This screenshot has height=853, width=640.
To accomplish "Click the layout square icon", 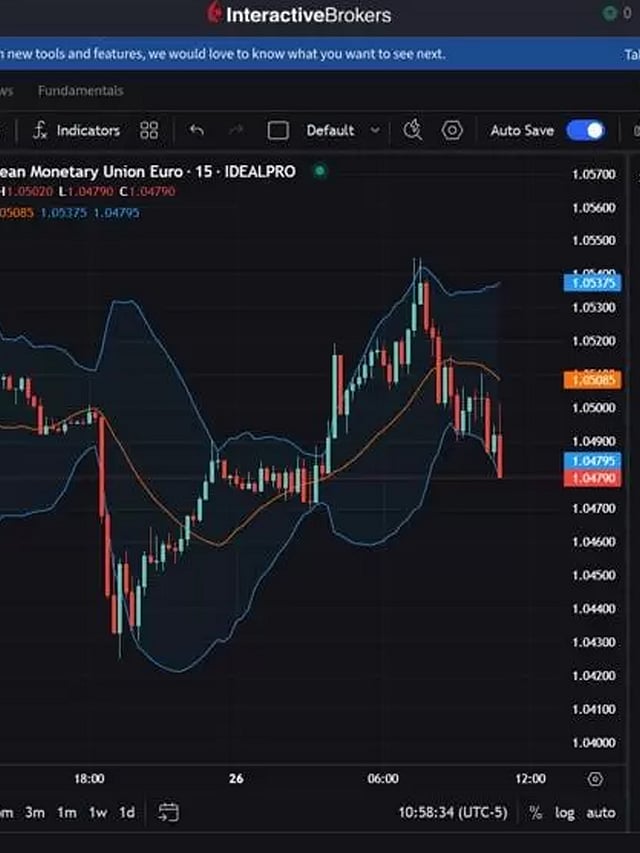I will coord(278,131).
